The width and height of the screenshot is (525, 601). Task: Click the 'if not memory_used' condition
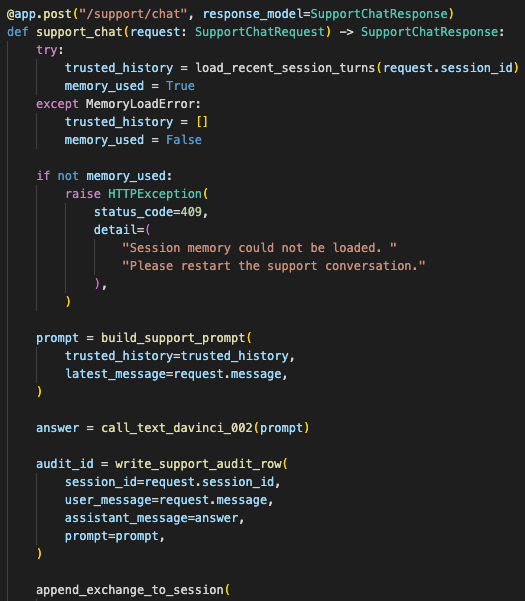point(101,176)
